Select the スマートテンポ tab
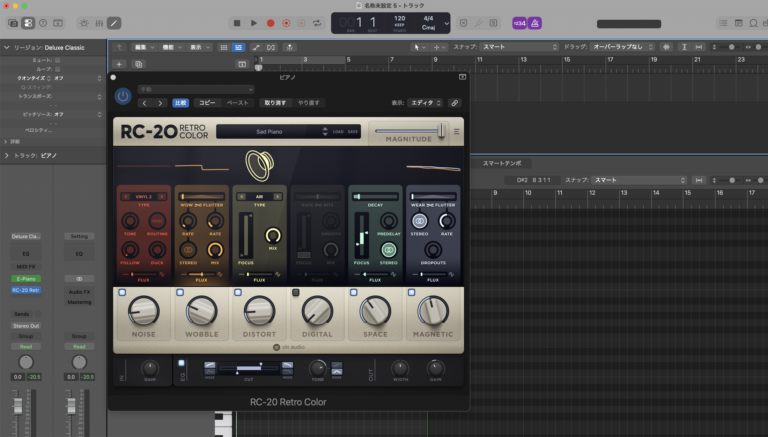Viewport: 768px width, 437px height. tap(502, 163)
